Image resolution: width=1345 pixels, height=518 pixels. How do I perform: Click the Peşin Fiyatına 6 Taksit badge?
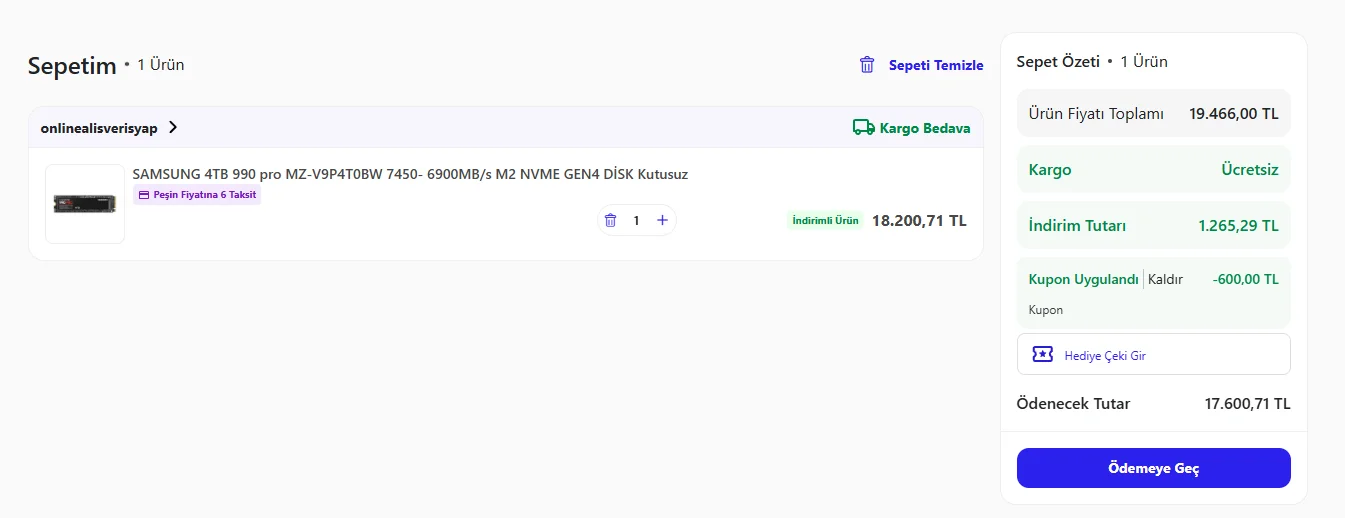[x=197, y=195]
